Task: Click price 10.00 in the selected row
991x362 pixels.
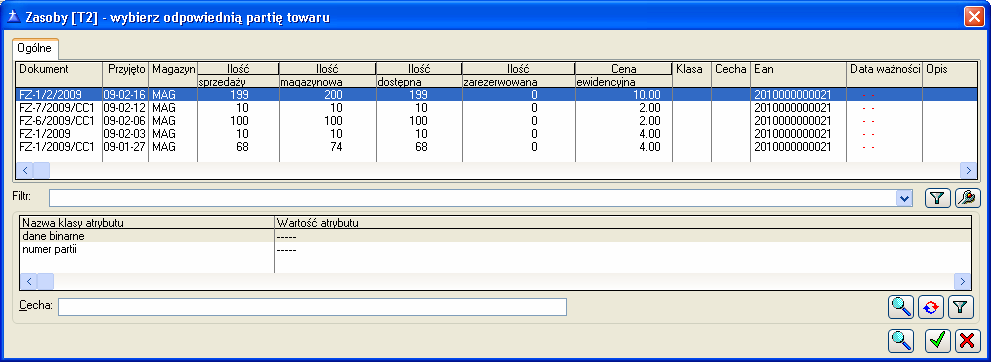Action: coord(647,94)
